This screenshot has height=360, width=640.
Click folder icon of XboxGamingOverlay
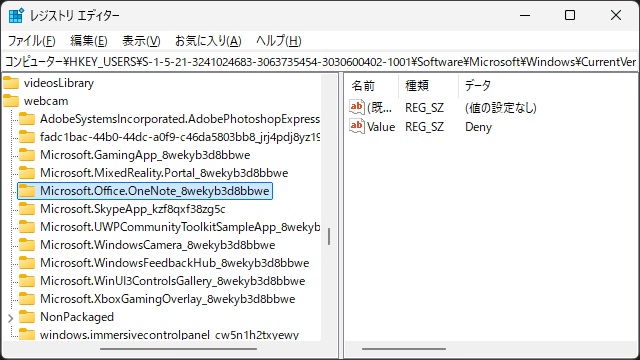[x=27, y=298]
